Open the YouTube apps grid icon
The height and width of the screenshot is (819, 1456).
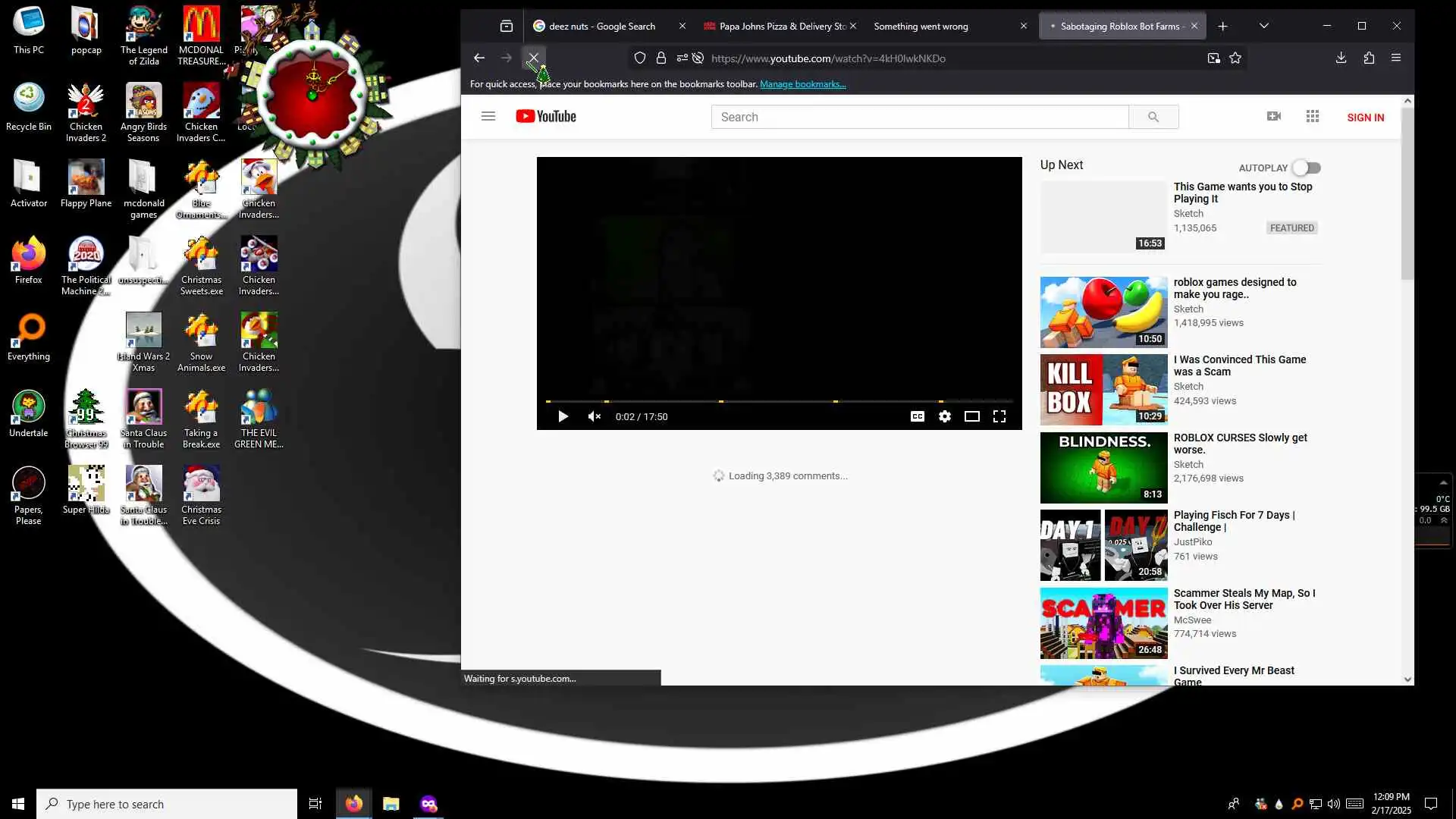1312,117
